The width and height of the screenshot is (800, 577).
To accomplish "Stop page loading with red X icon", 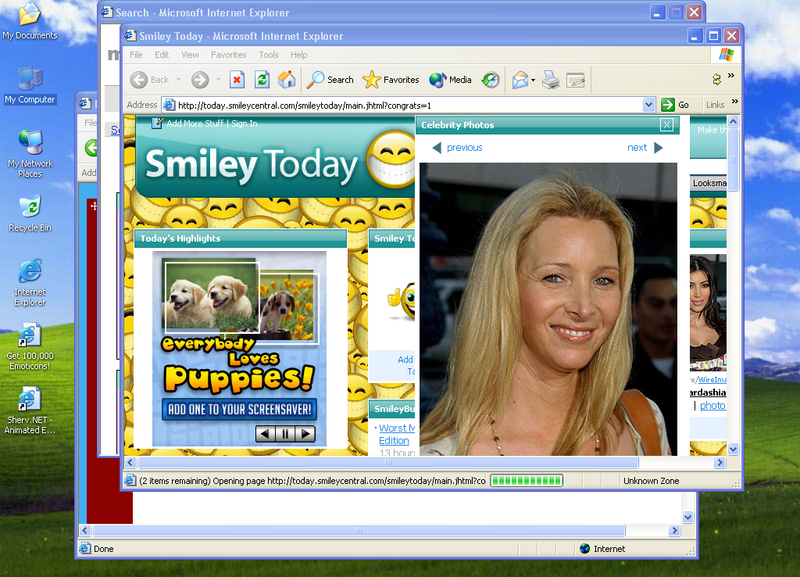I will click(x=237, y=80).
